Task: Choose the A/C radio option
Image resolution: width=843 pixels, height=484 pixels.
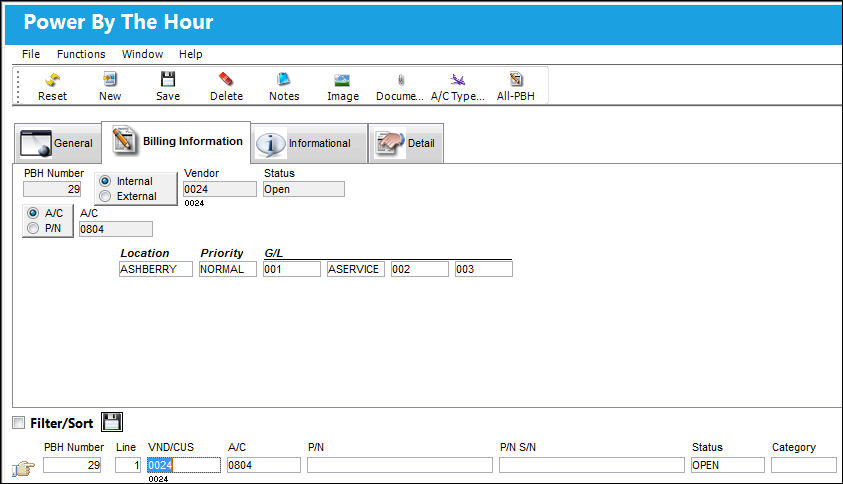Action: pyautogui.click(x=33, y=213)
